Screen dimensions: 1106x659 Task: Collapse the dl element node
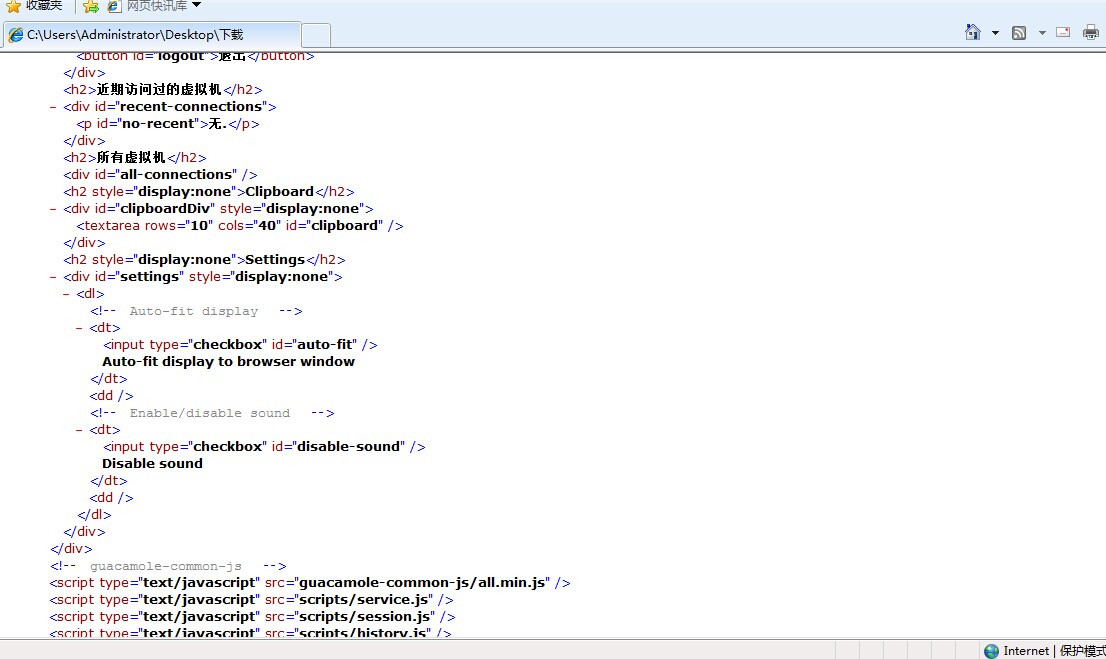click(66, 294)
